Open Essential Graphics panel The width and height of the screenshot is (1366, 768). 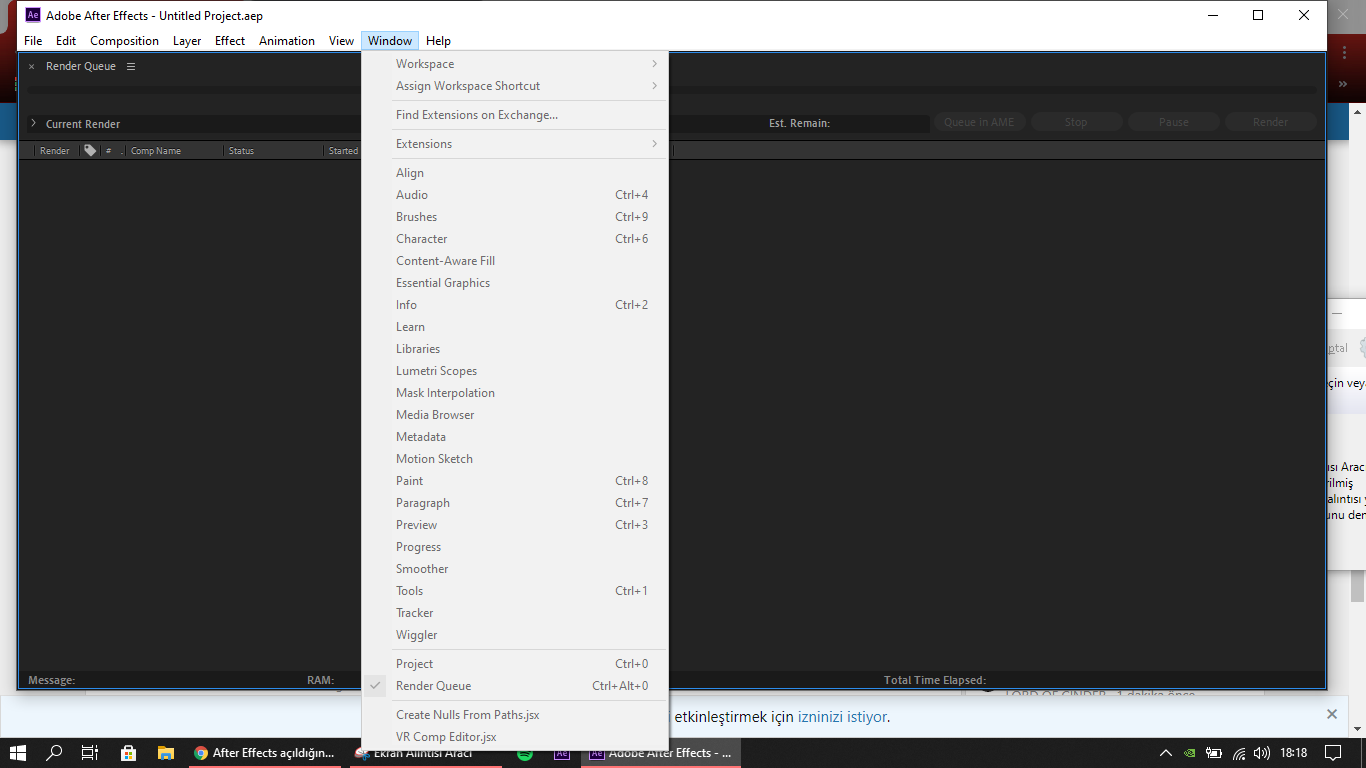515,283
